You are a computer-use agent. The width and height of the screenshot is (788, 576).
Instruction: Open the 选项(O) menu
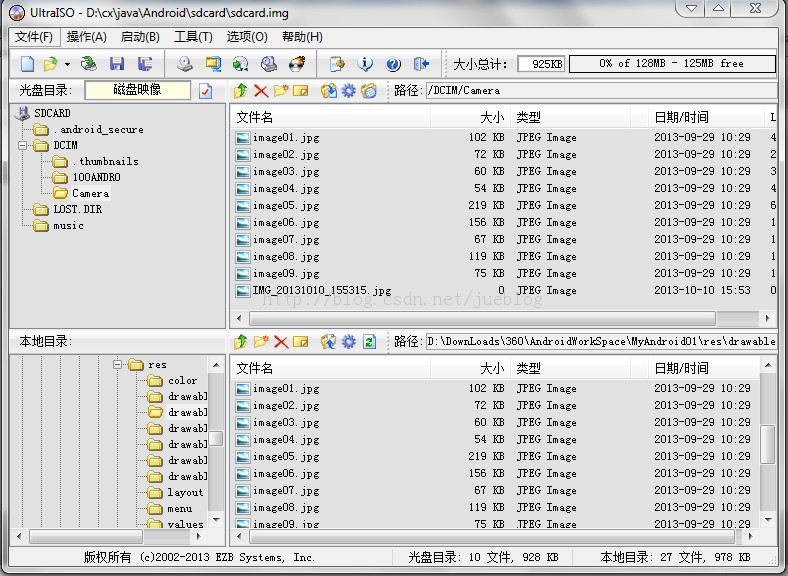point(247,37)
